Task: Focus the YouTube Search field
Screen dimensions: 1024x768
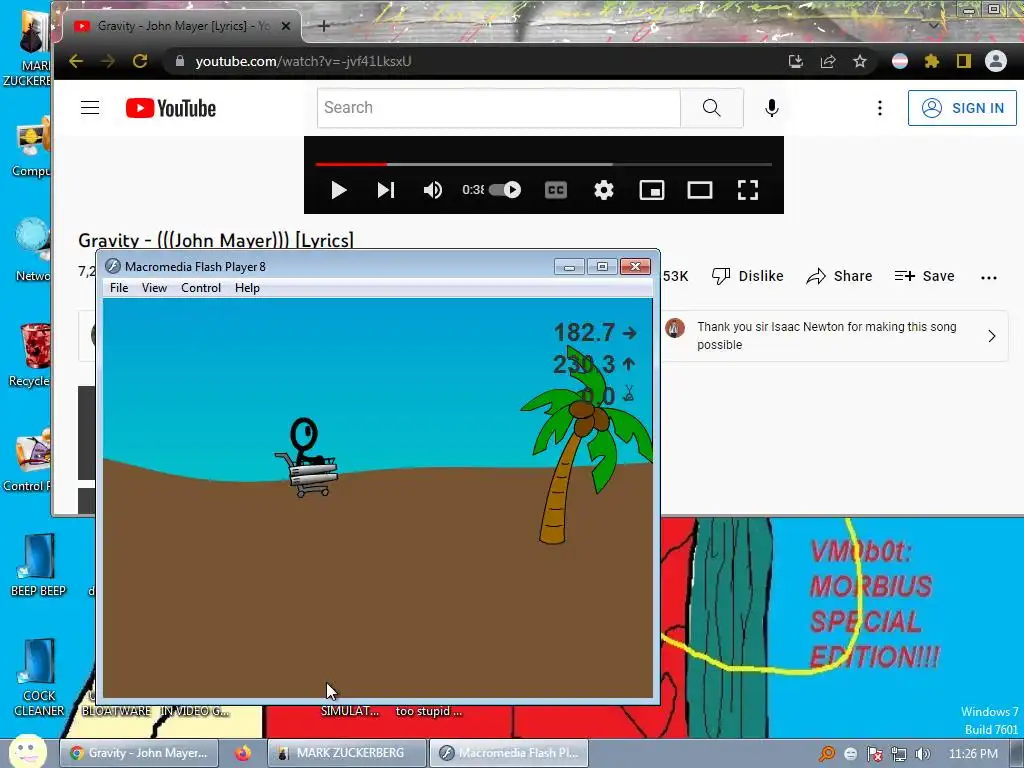Action: pyautogui.click(x=499, y=108)
